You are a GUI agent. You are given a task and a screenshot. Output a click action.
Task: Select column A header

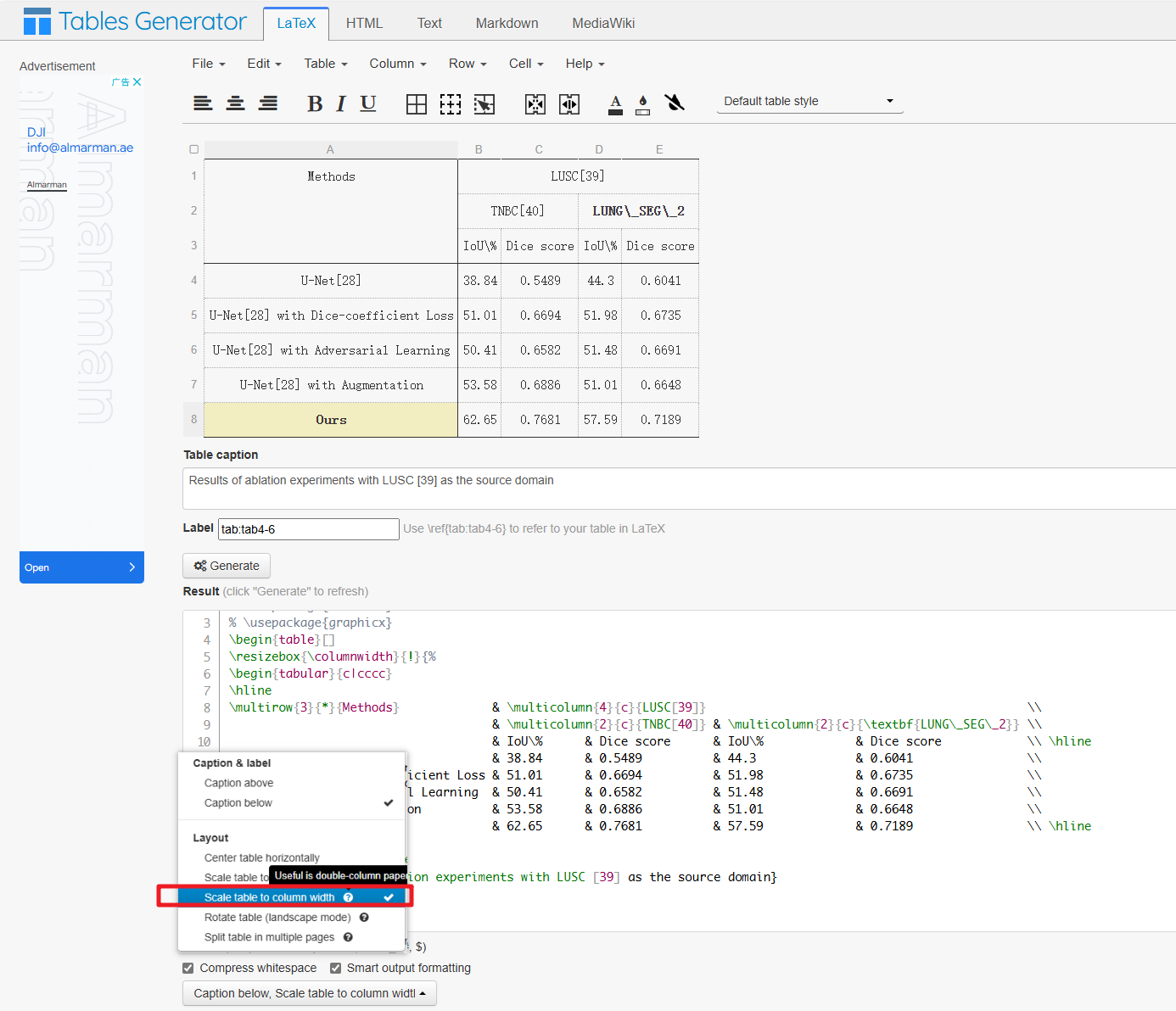coord(331,149)
